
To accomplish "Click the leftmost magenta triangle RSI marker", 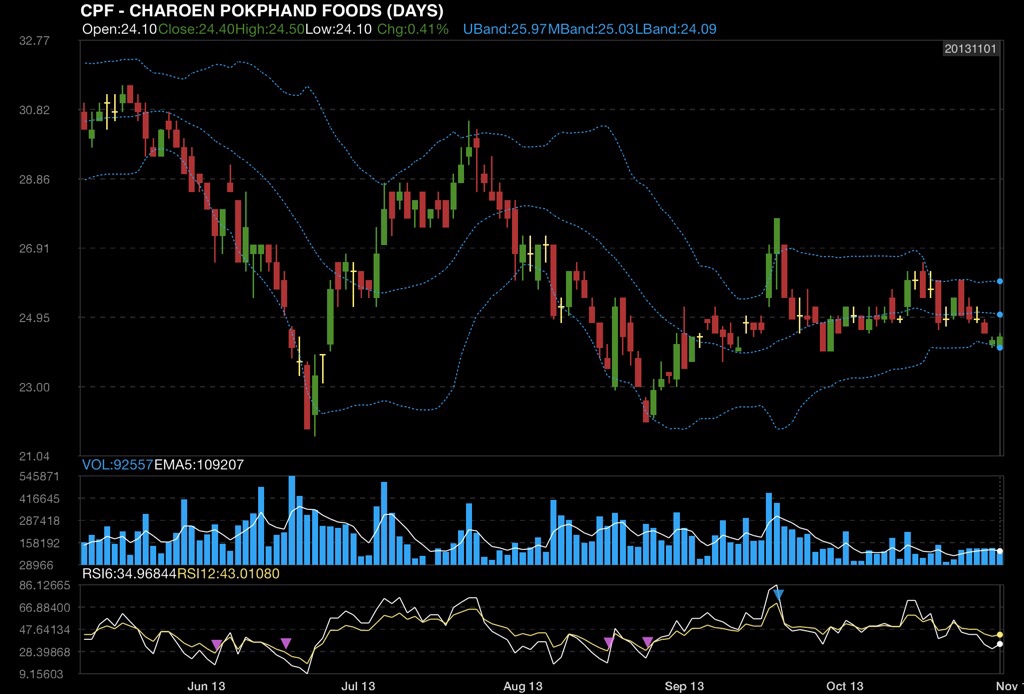I will tap(217, 645).
